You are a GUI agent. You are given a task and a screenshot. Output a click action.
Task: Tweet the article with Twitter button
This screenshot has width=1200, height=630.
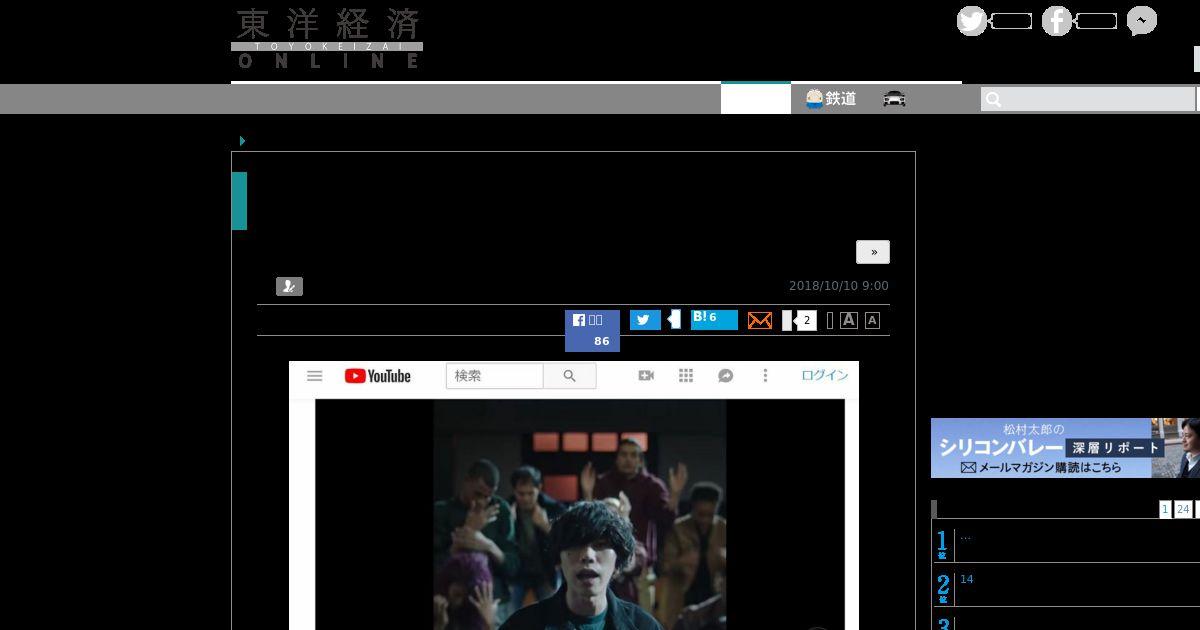click(x=645, y=320)
